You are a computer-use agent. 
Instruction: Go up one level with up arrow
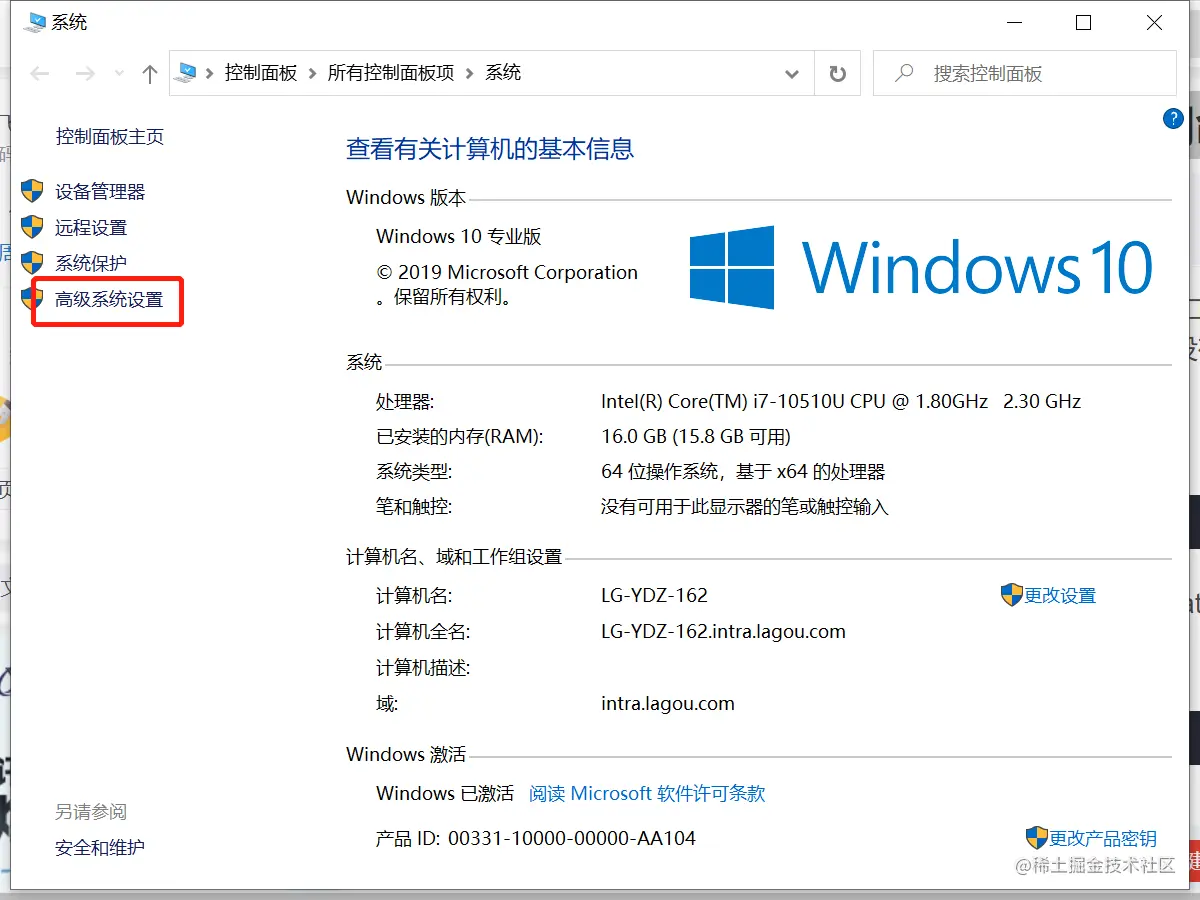pos(150,73)
